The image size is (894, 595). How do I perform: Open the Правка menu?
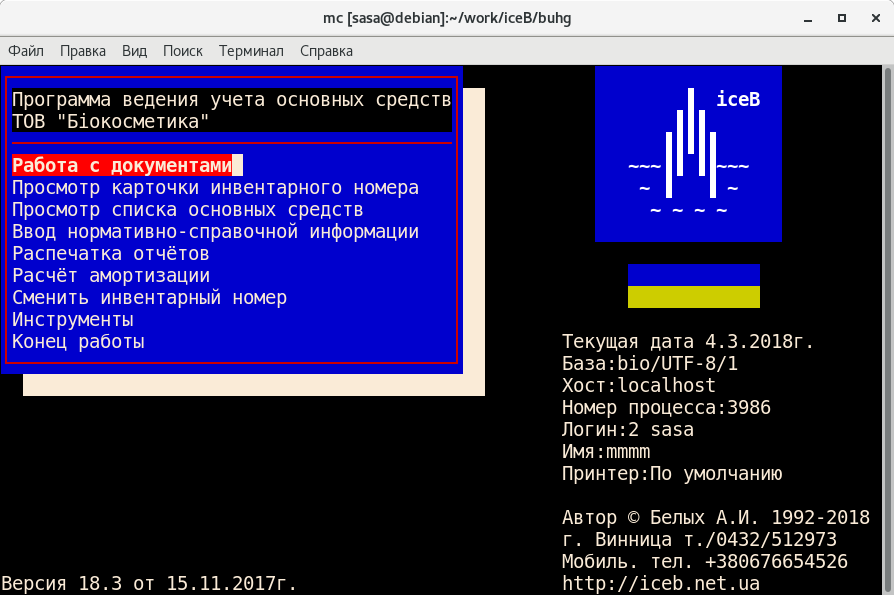pos(83,51)
